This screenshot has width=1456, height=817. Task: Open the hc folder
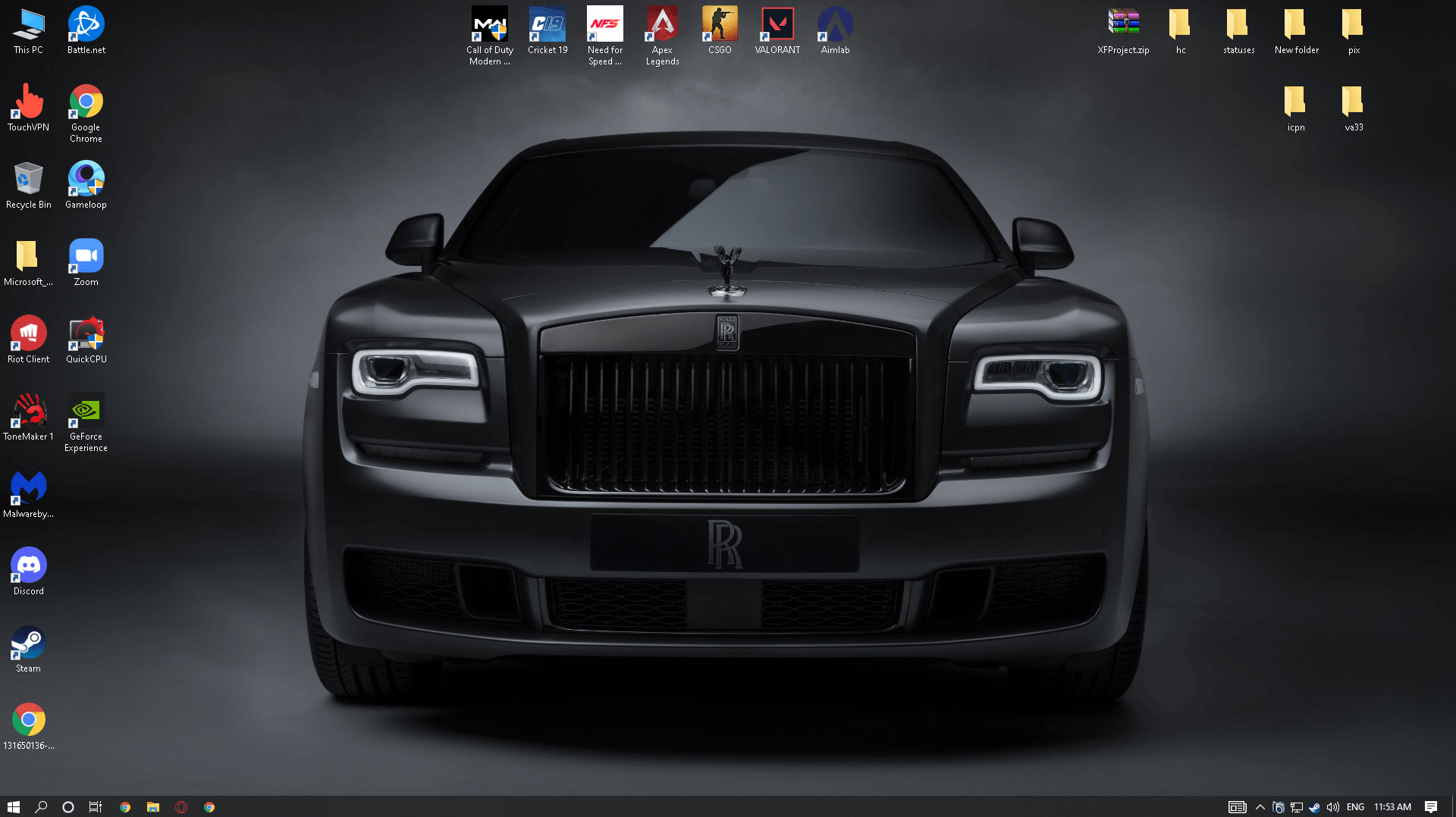pyautogui.click(x=1181, y=31)
